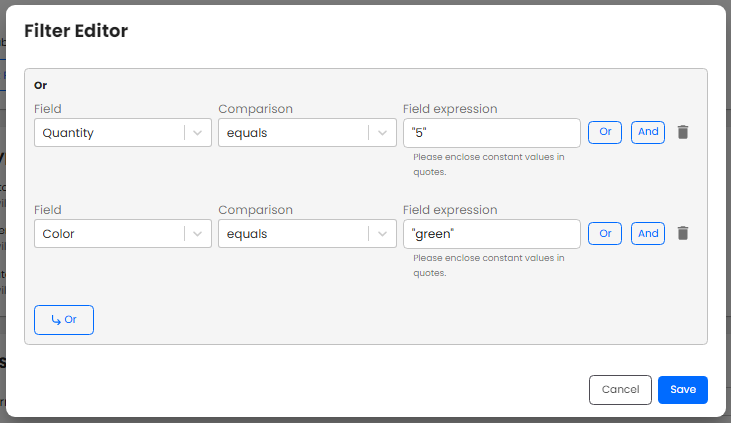The height and width of the screenshot is (423, 731).
Task: Focus the field expression input containing "green"
Action: [x=492, y=234]
